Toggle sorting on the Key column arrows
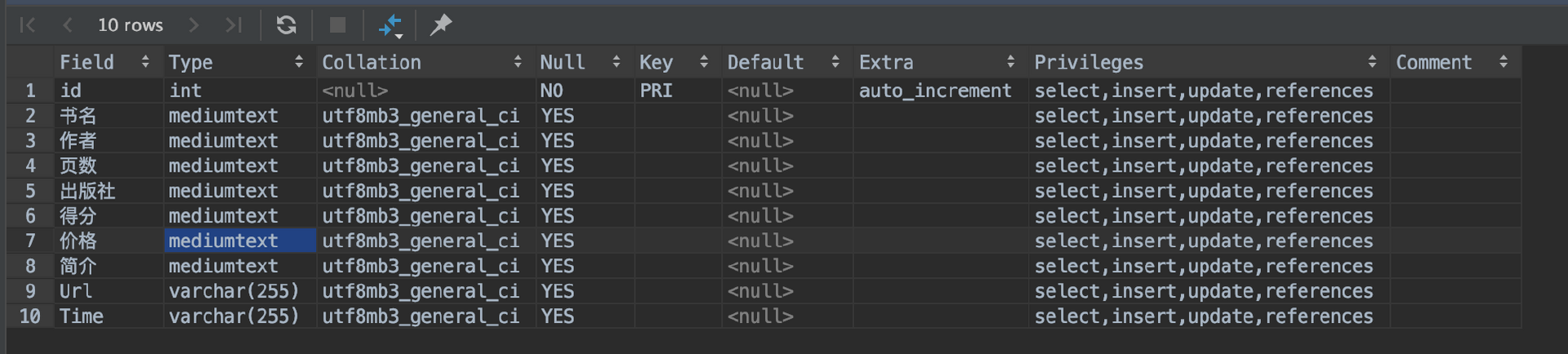Image resolution: width=1568 pixels, height=354 pixels. pyautogui.click(x=704, y=62)
